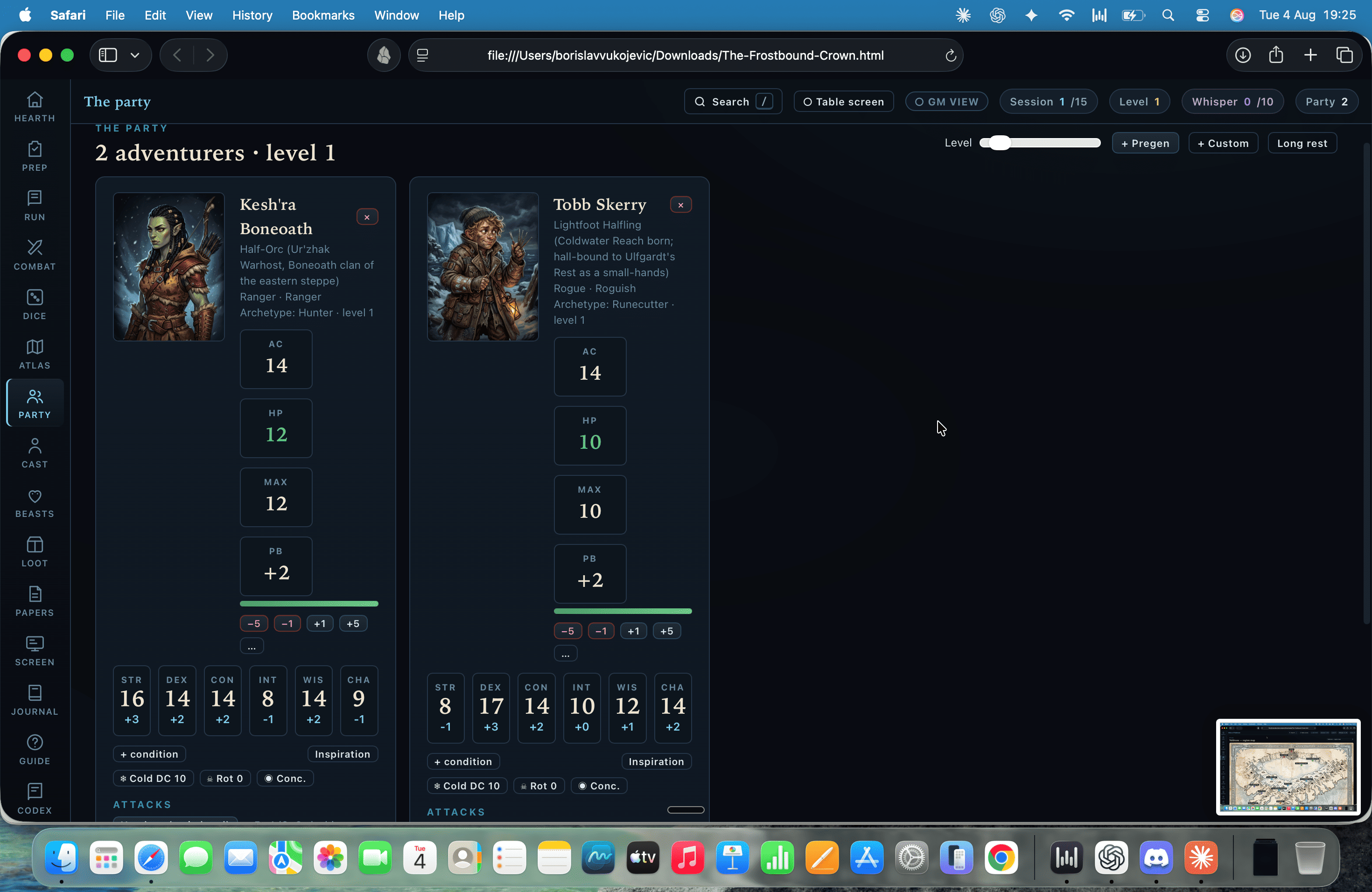Open the Prep section

pos(35,157)
